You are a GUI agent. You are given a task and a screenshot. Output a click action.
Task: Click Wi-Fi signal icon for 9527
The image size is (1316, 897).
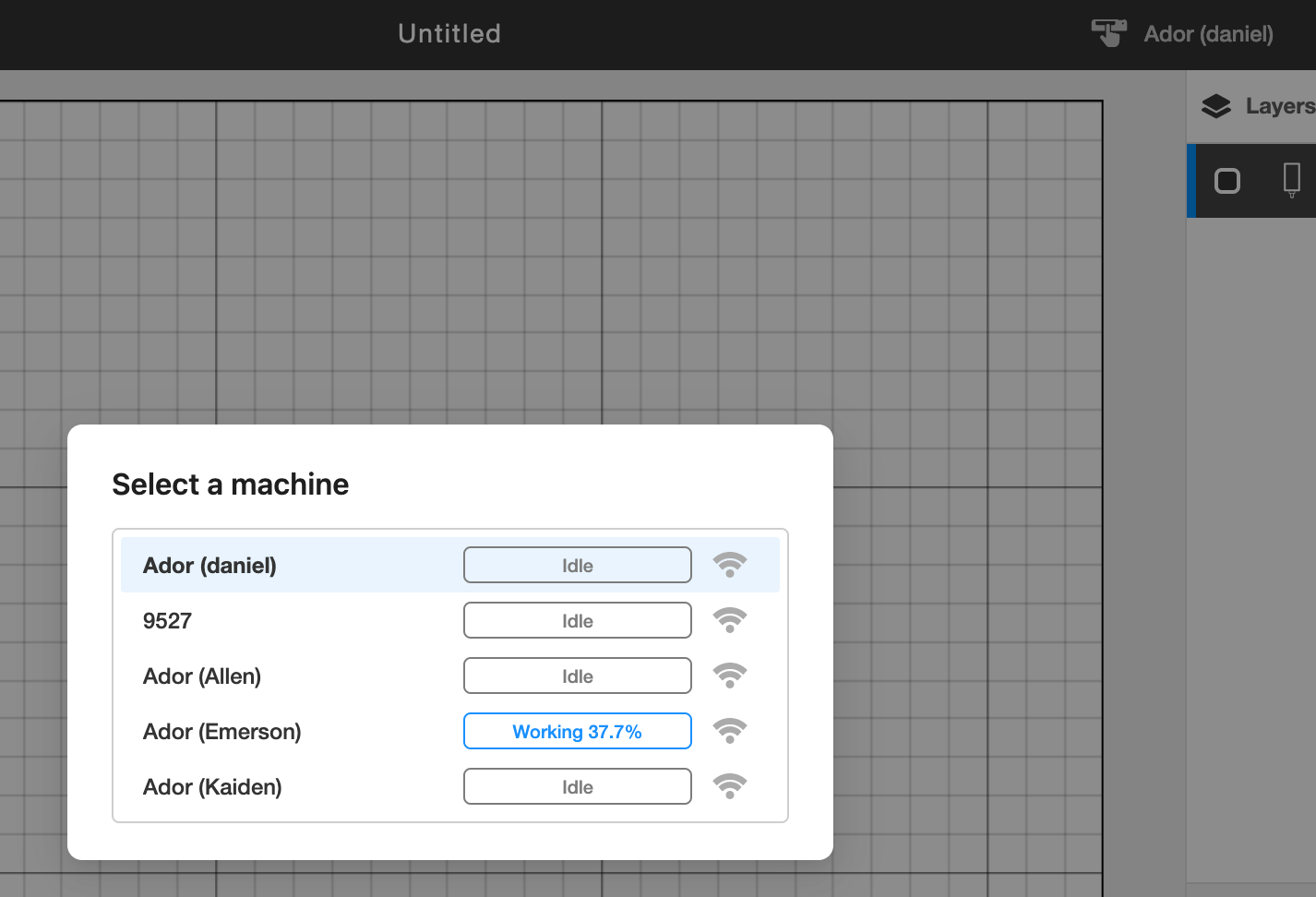pos(730,620)
